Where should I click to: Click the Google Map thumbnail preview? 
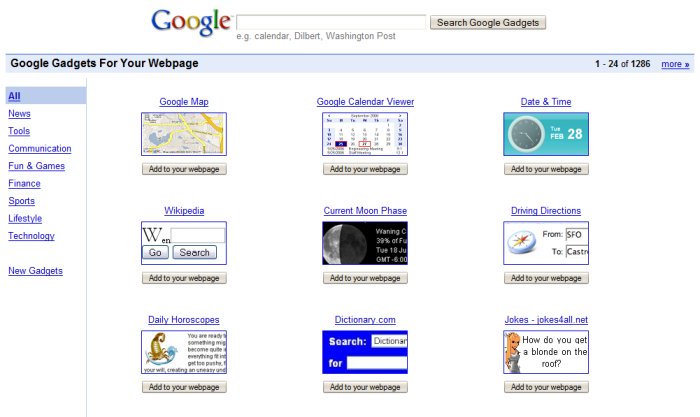point(184,134)
